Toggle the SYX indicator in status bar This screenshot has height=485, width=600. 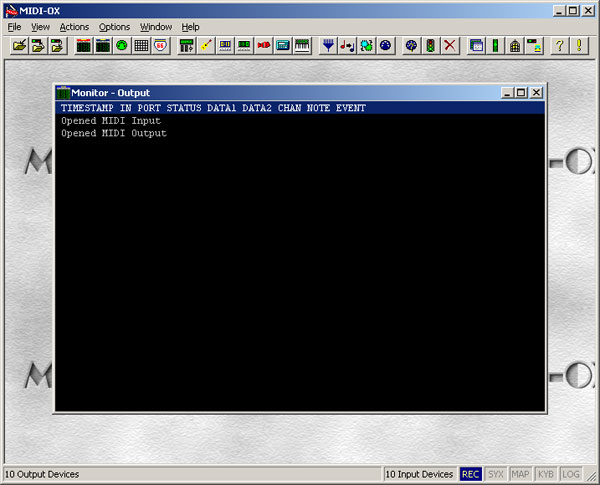(496, 474)
